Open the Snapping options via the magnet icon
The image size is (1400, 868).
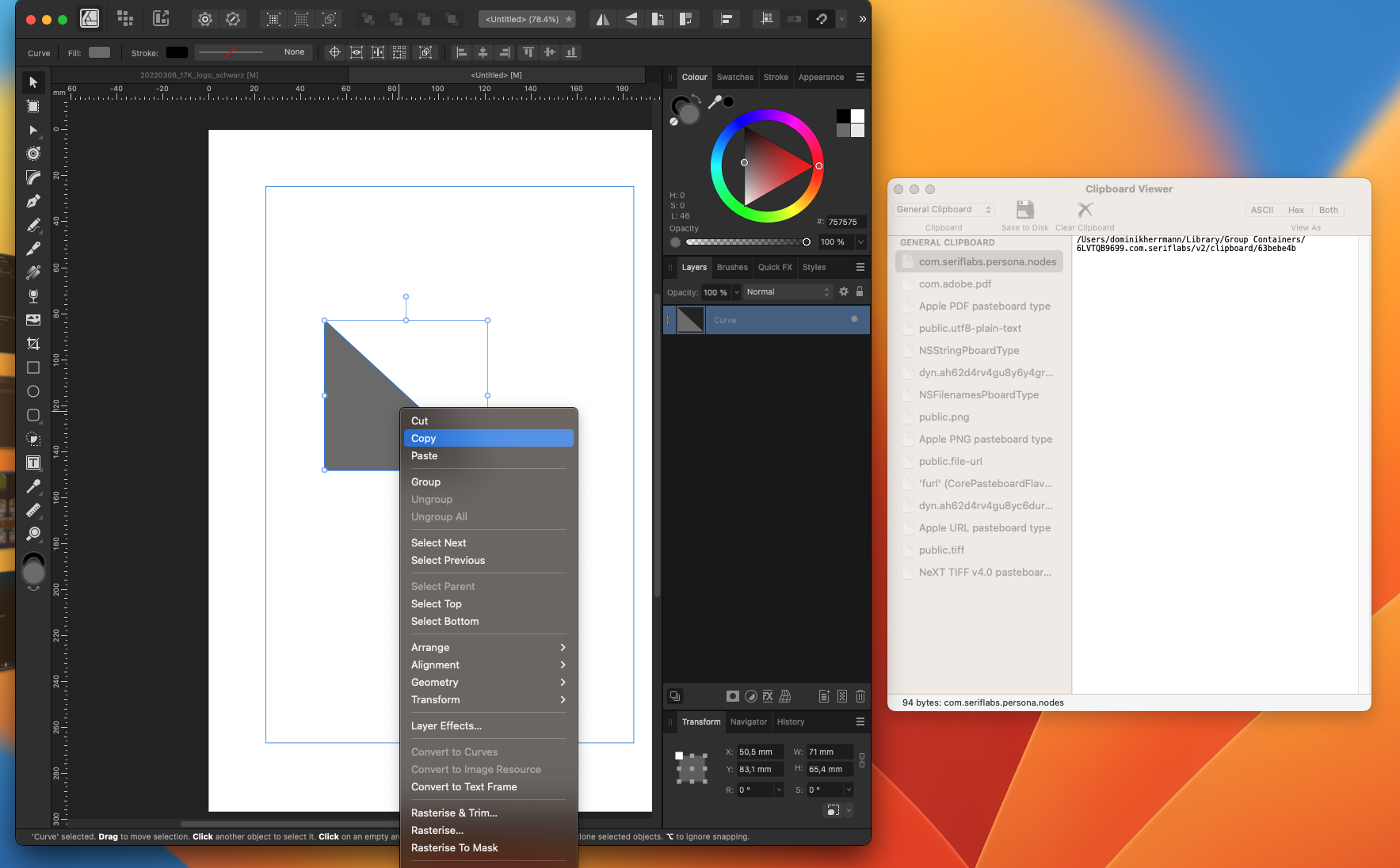pyautogui.click(x=822, y=19)
